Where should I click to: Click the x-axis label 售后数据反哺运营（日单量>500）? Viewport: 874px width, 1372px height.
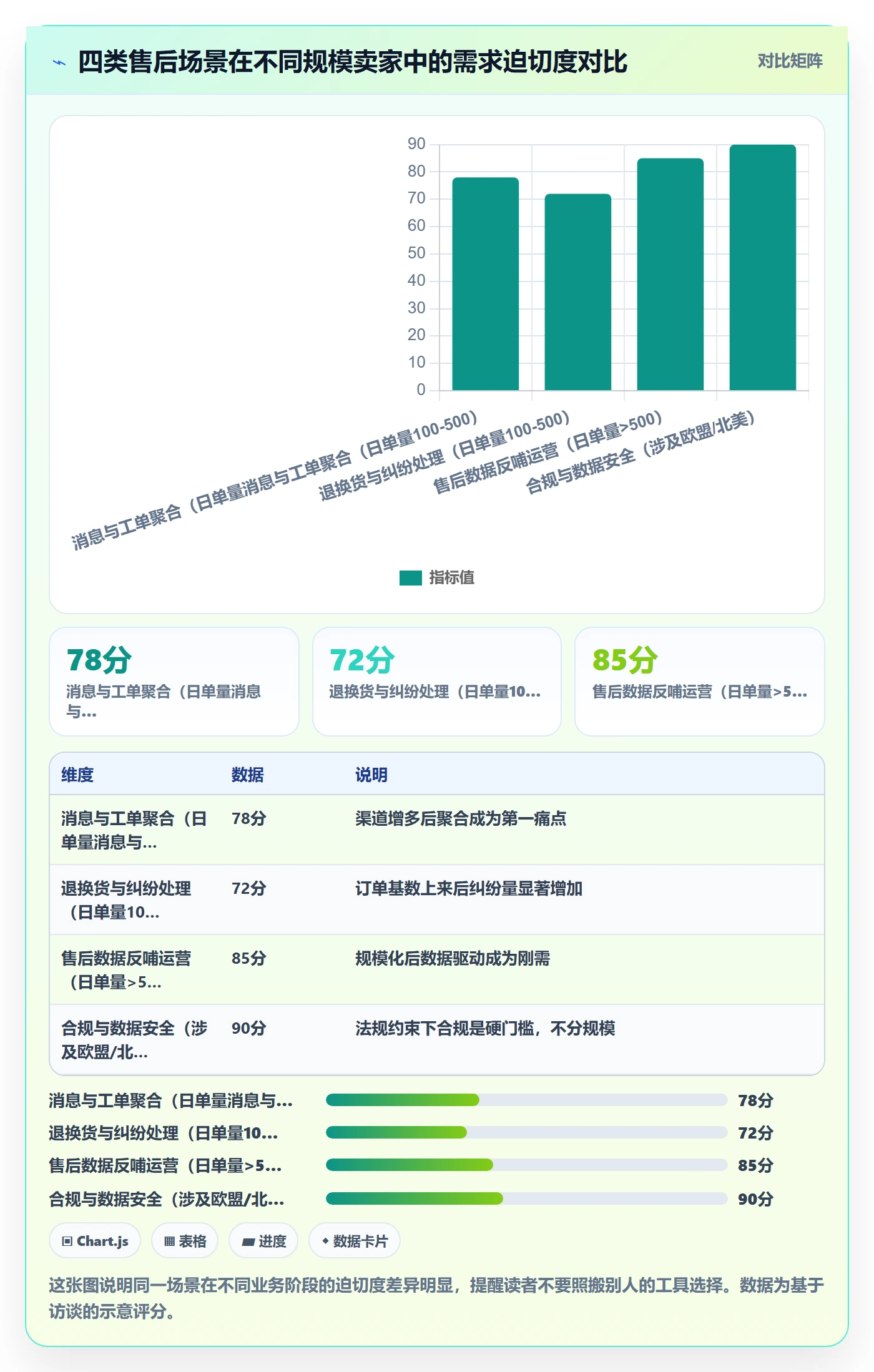[x=547, y=452]
